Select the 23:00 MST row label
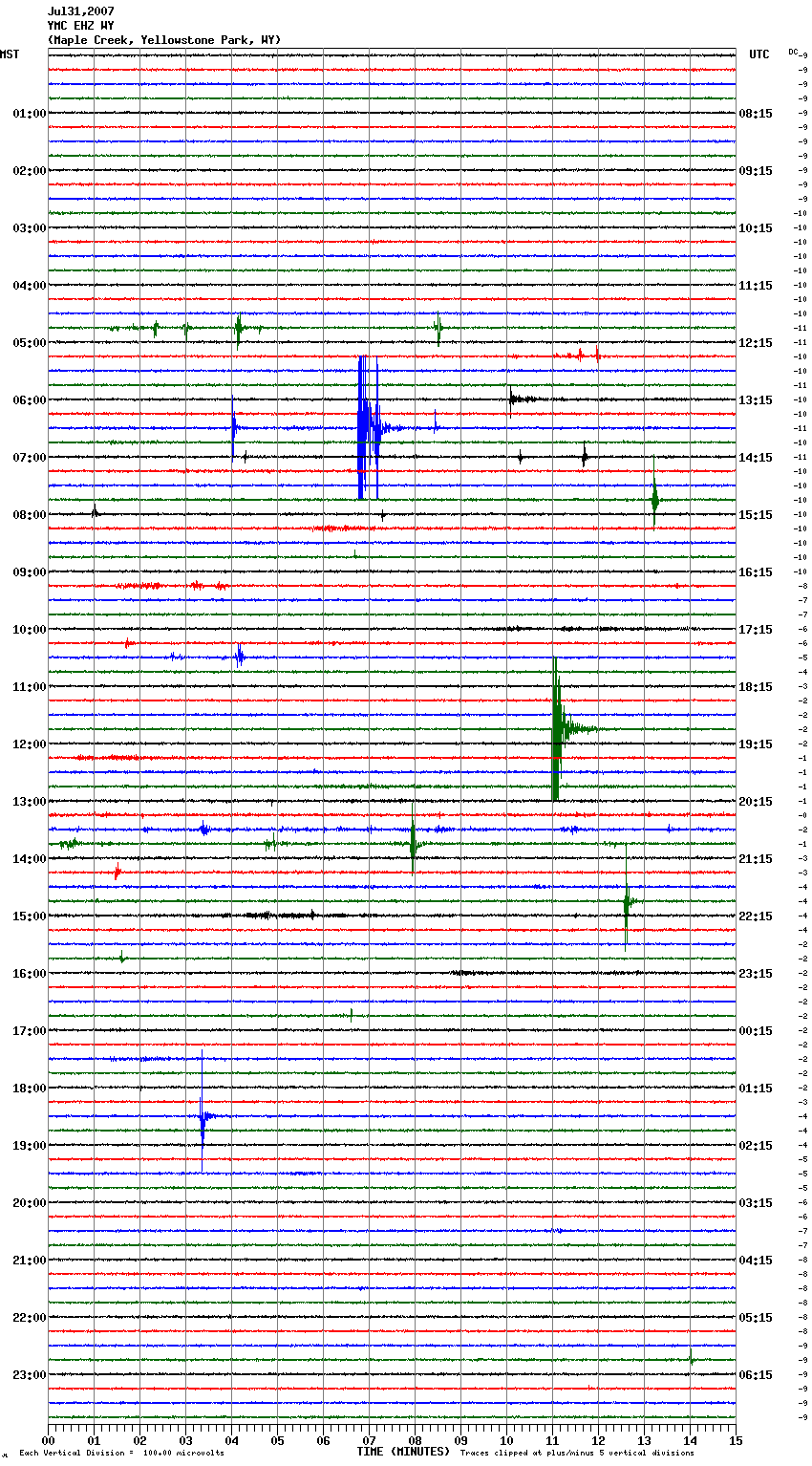812x1466 pixels. click(x=30, y=1375)
